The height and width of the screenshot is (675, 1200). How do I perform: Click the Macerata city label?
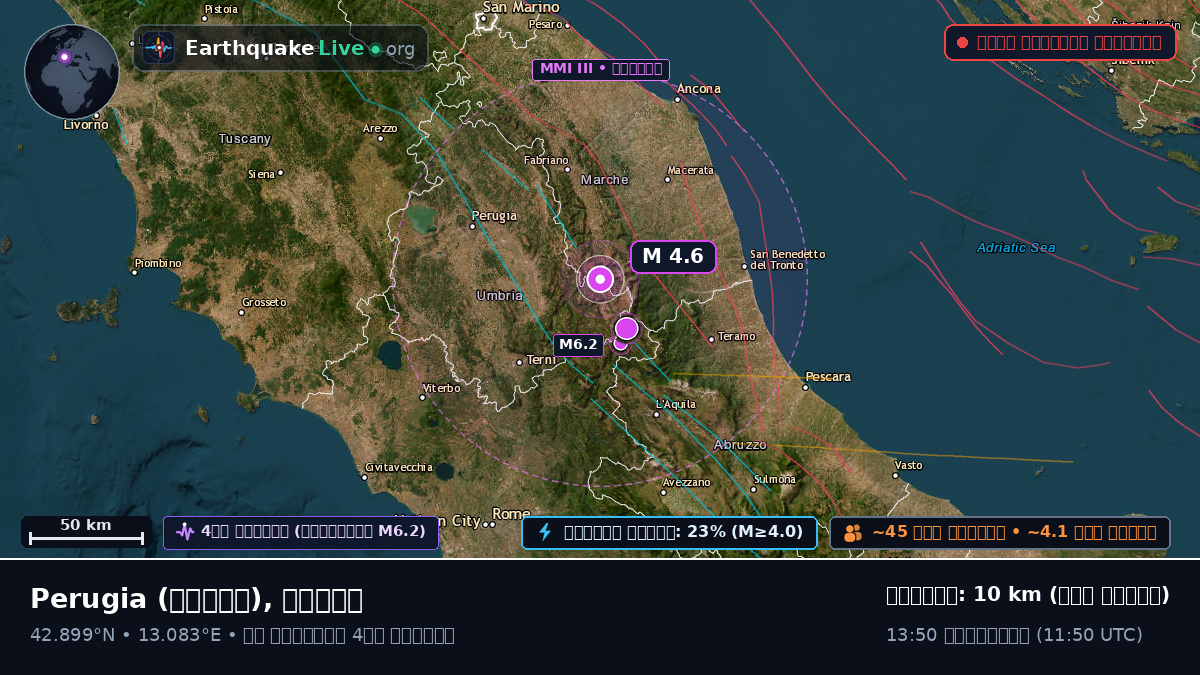(x=691, y=170)
